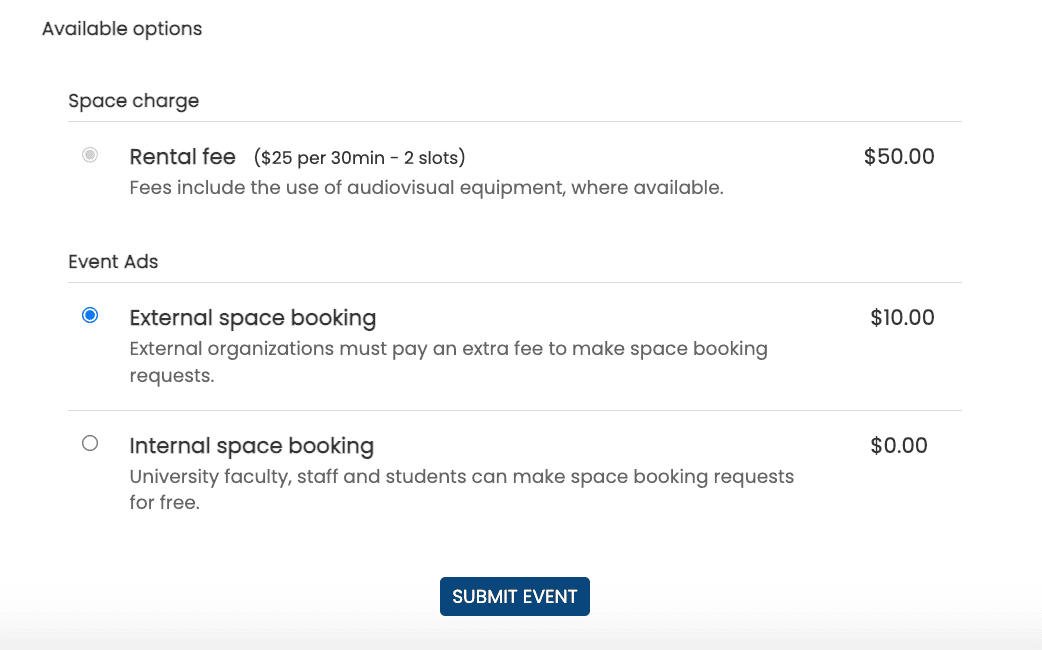Click the "Internal space booking" label text
Viewport: 1042px width, 650px height.
251,445
